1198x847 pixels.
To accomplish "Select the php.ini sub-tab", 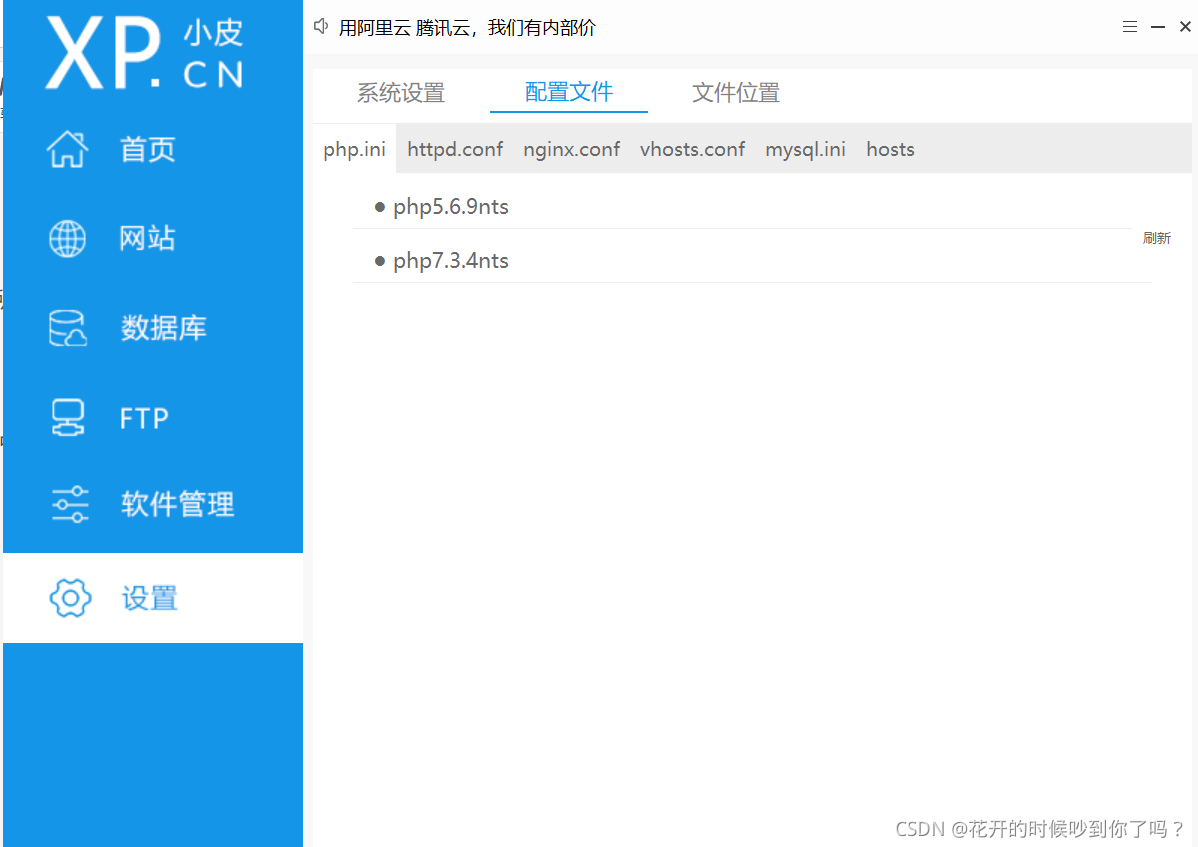I will coord(355,149).
